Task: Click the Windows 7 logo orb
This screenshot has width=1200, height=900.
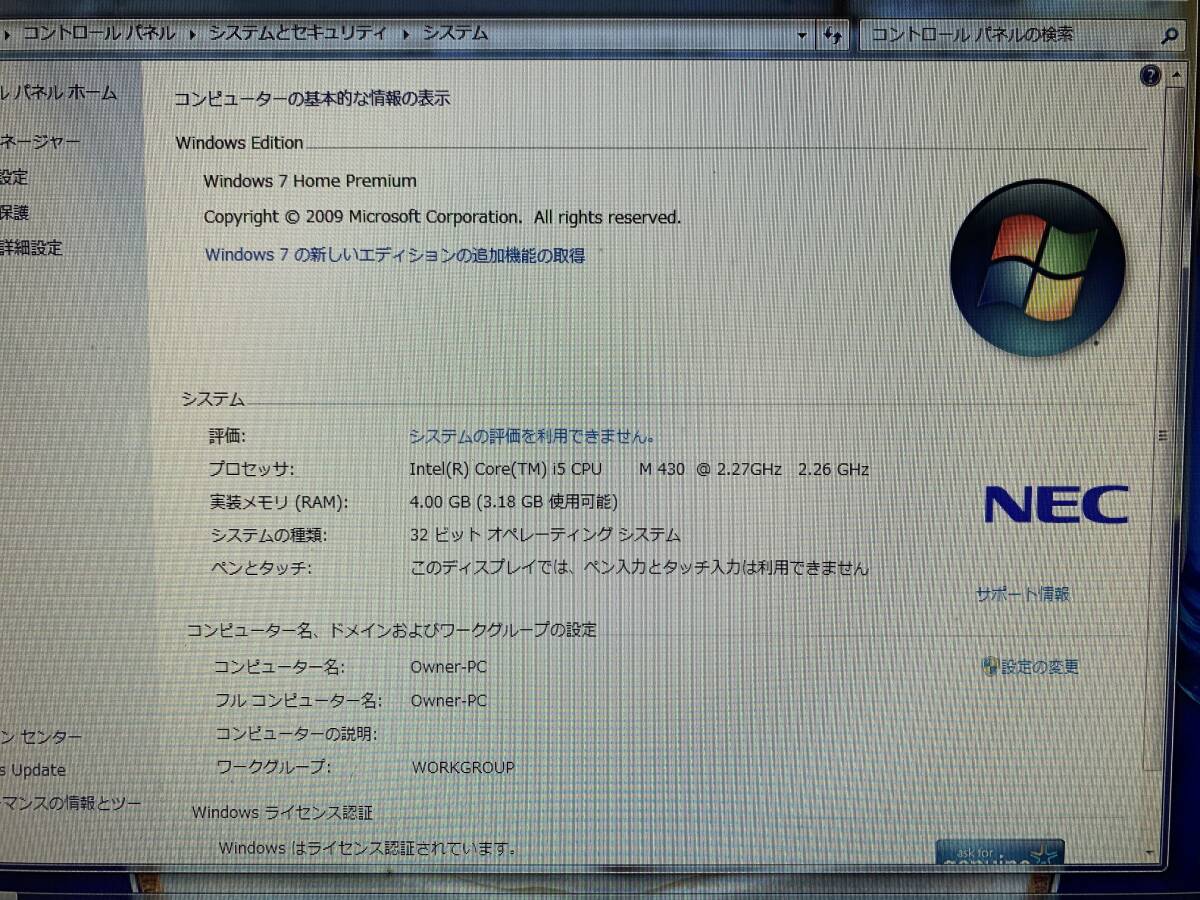Action: pos(1036,267)
